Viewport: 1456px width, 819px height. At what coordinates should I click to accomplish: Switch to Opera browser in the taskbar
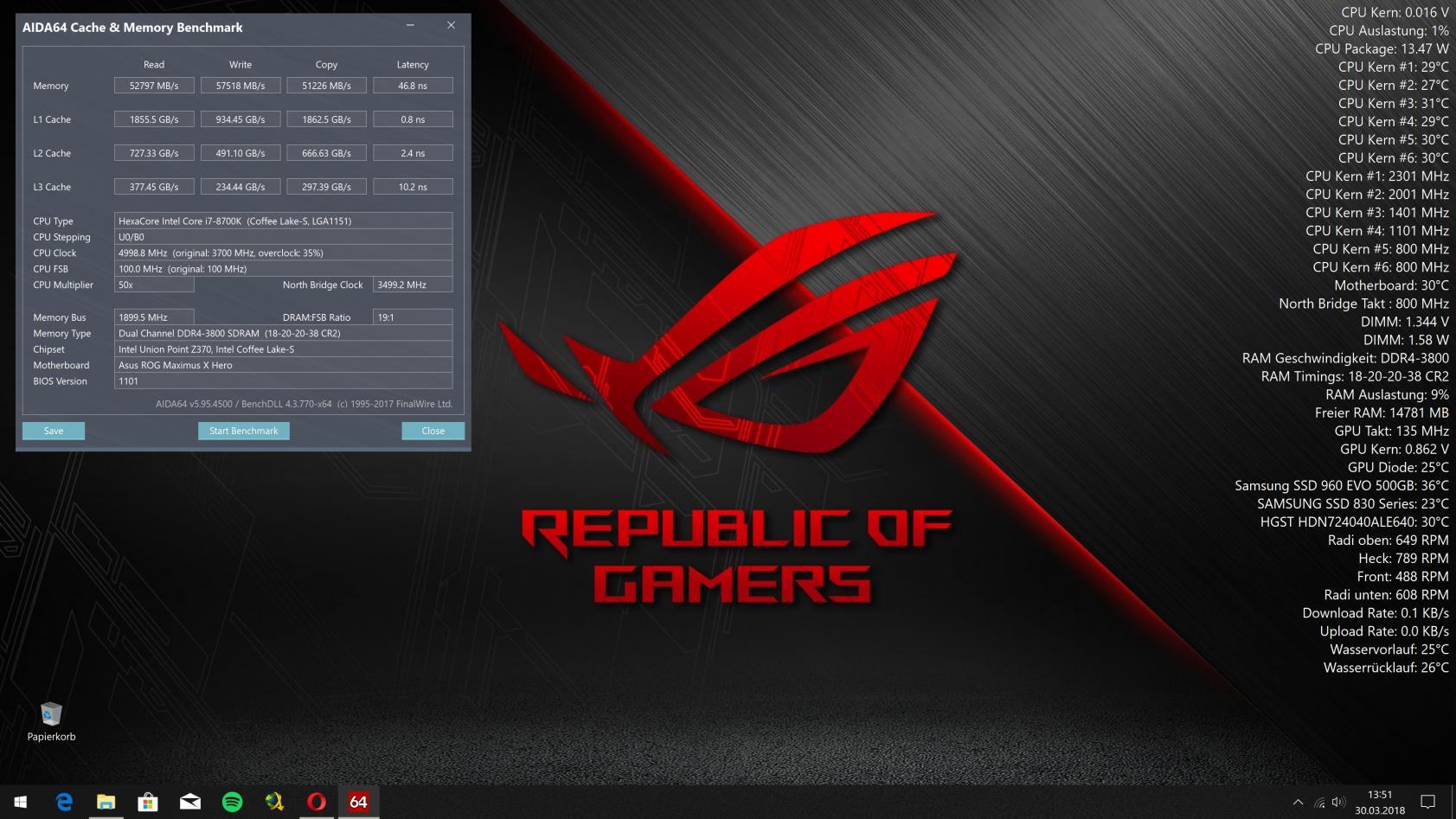(x=317, y=802)
